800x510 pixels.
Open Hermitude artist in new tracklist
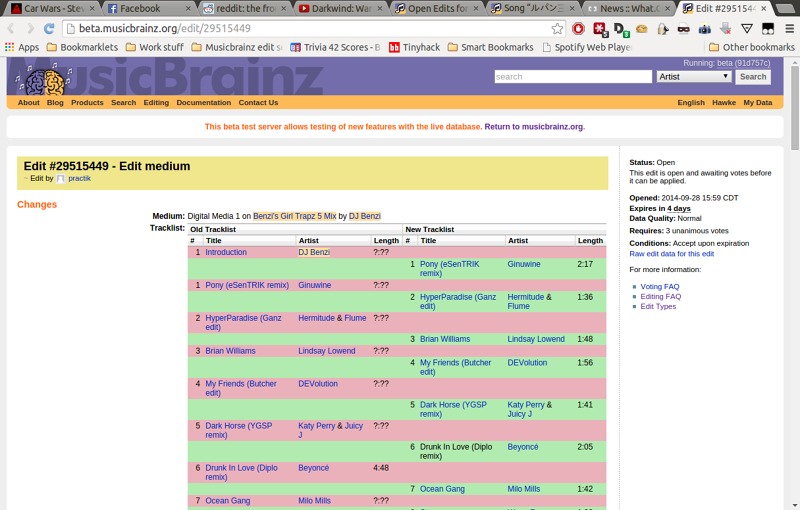tap(526, 297)
